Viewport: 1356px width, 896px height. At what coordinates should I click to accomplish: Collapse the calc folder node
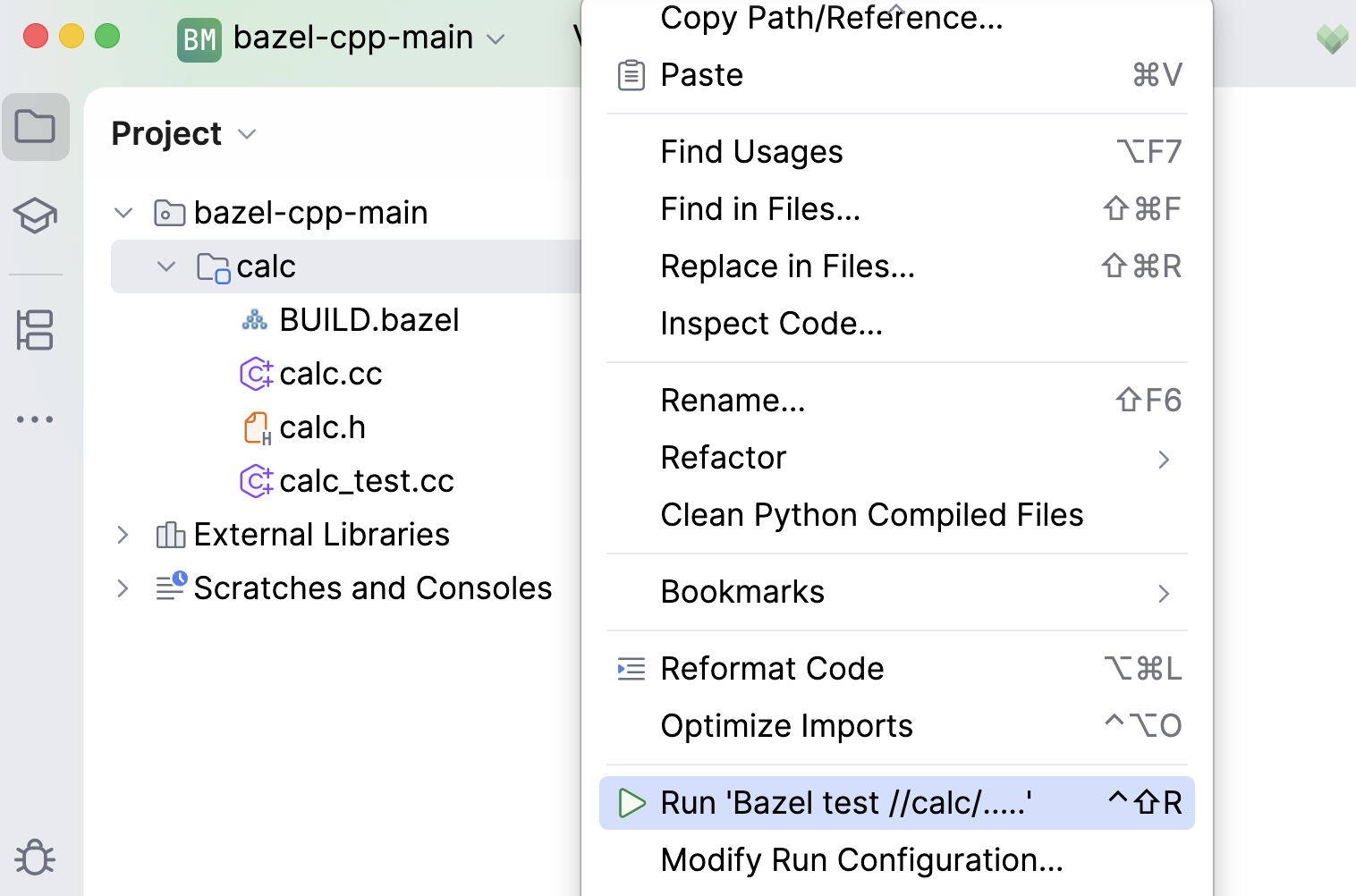[x=166, y=266]
